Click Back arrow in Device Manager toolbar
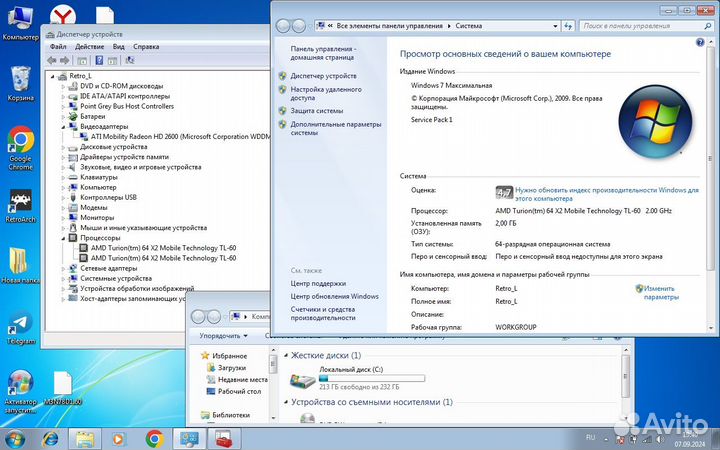 (51, 60)
